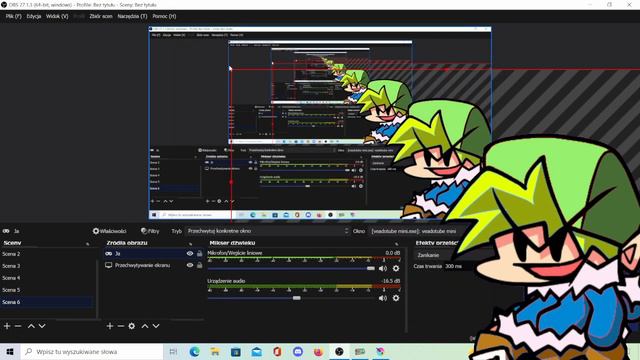Move the selected scene down
Screen dimensions: 640x360
[x=42, y=326]
